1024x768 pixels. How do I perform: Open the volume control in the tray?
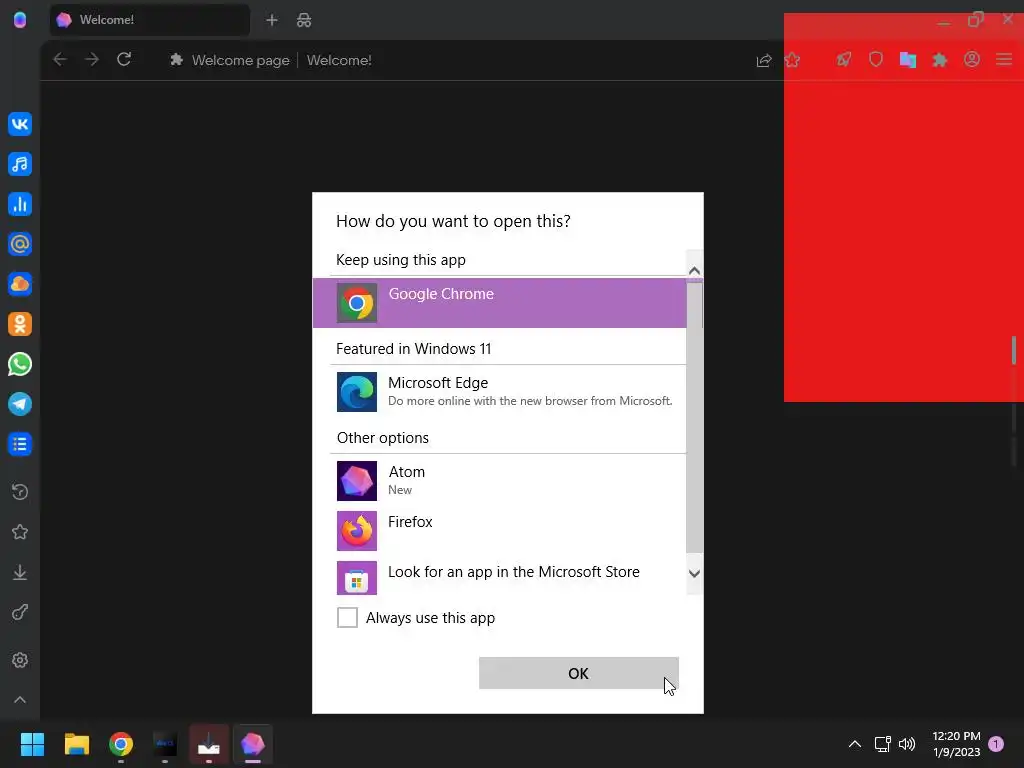click(907, 744)
